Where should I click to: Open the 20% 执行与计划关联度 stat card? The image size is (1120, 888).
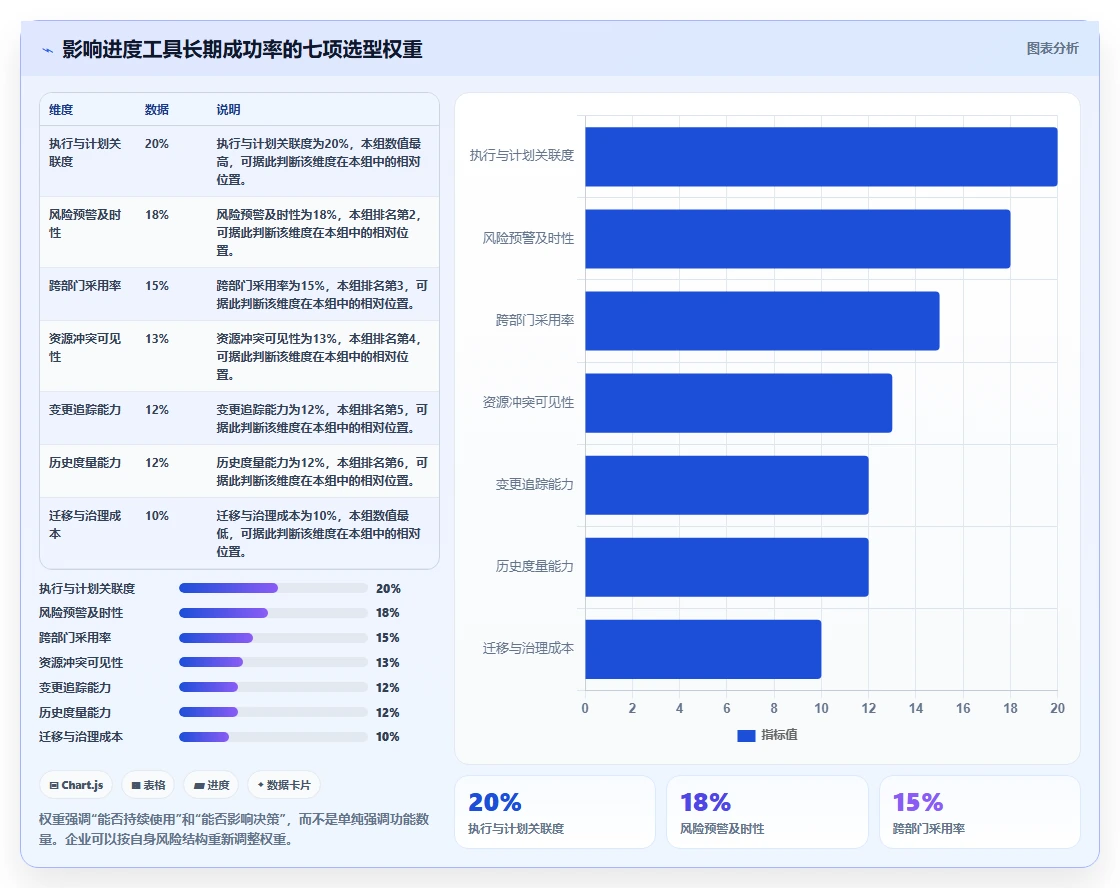point(555,812)
